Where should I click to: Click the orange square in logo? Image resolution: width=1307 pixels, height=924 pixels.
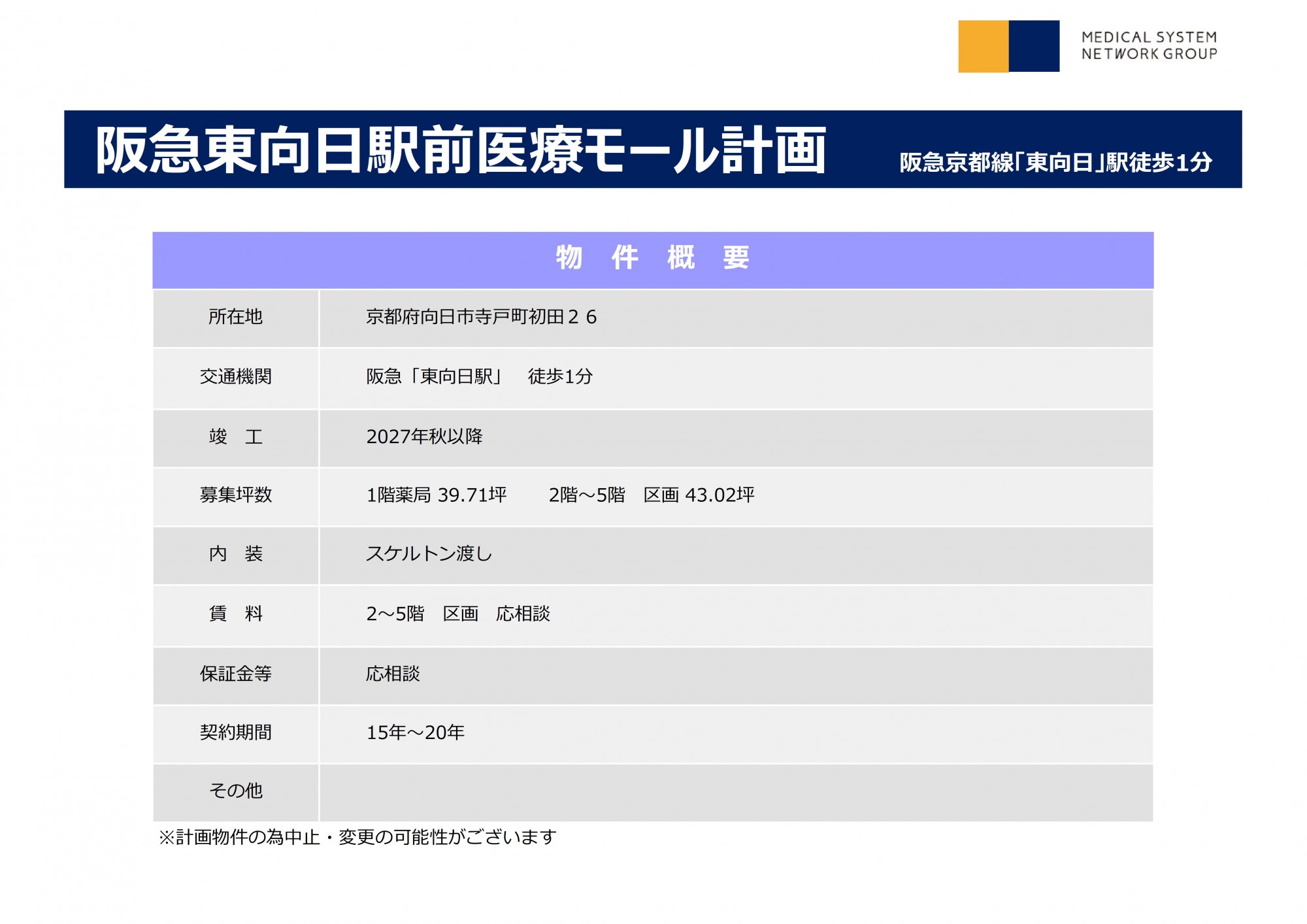click(983, 46)
